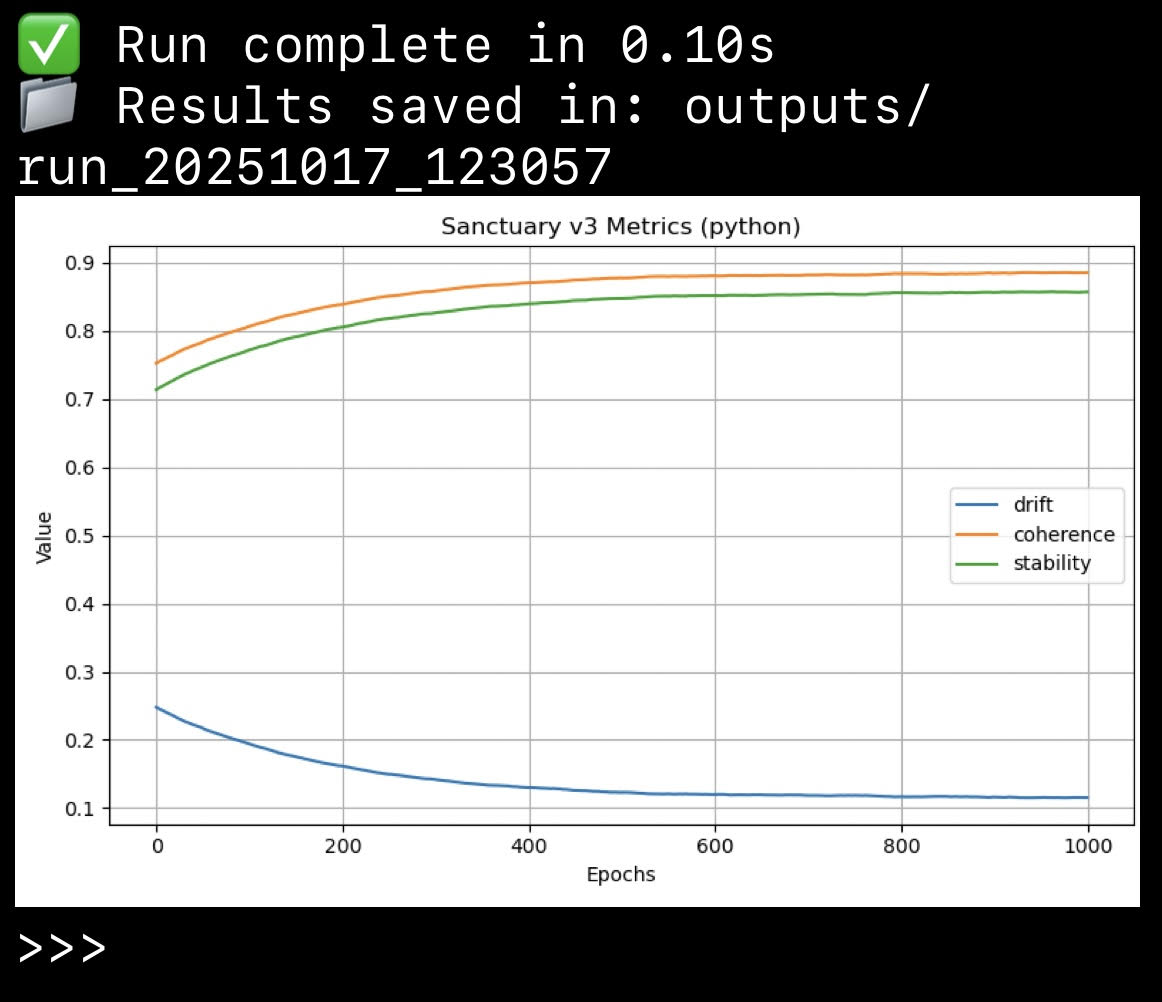
Task: Click the Sanctuary v3 Metrics plot title
Action: [x=620, y=226]
